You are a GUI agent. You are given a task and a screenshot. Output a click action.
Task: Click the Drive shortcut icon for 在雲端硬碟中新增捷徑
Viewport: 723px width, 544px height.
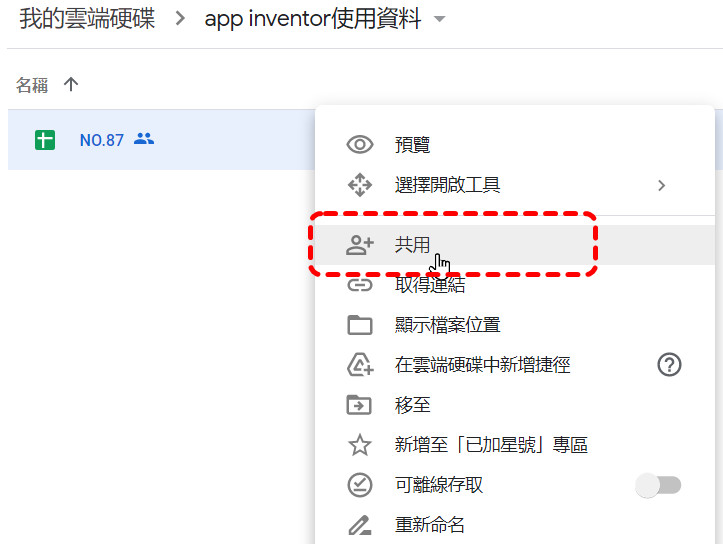[360, 365]
